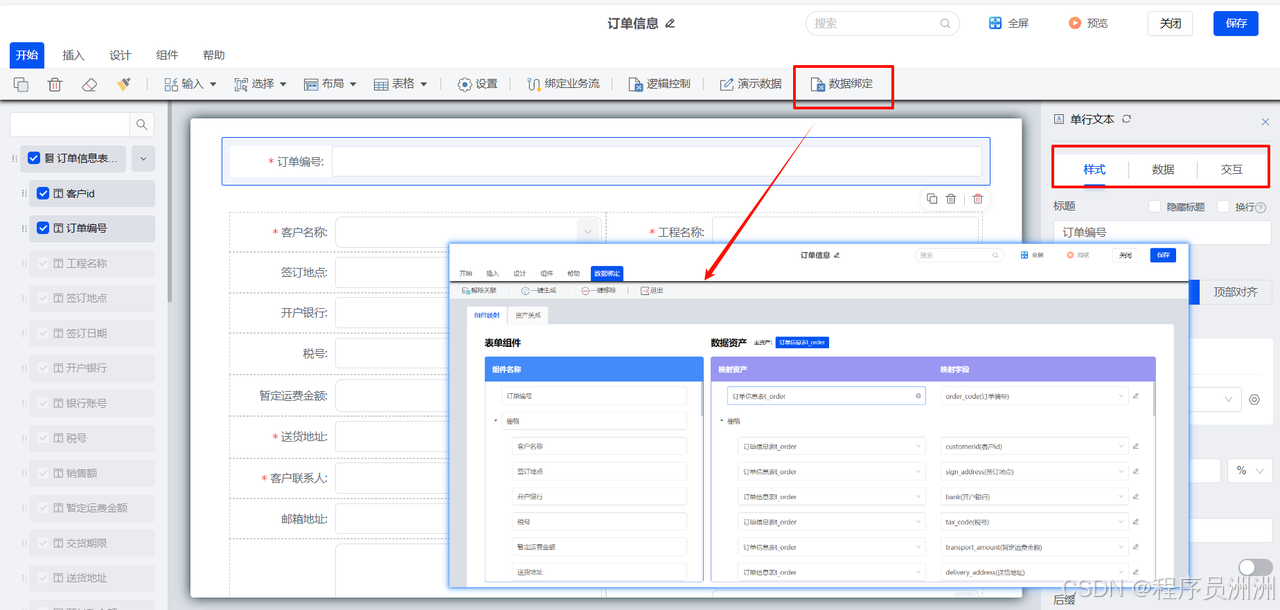Image resolution: width=1280 pixels, height=610 pixels.
Task: Click the 保存 save button
Action: [1235, 22]
